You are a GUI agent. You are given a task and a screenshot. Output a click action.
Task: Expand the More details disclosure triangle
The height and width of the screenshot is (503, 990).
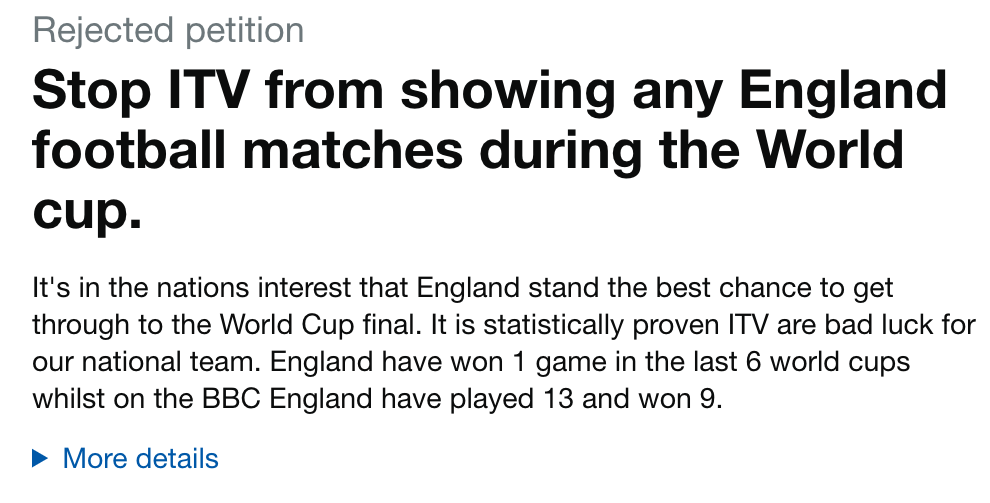click(40, 459)
